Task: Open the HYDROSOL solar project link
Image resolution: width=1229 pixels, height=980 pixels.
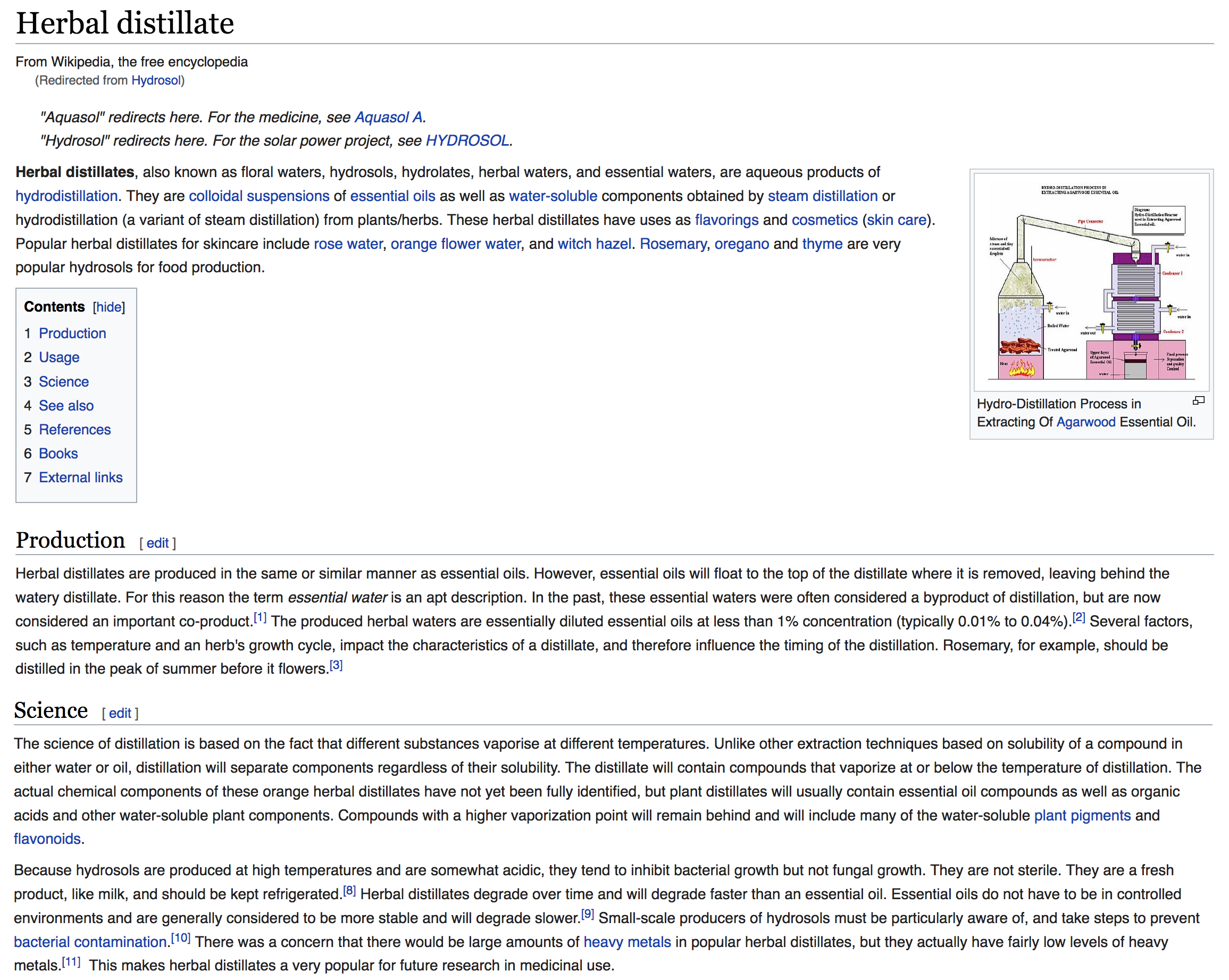Action: 467,141
